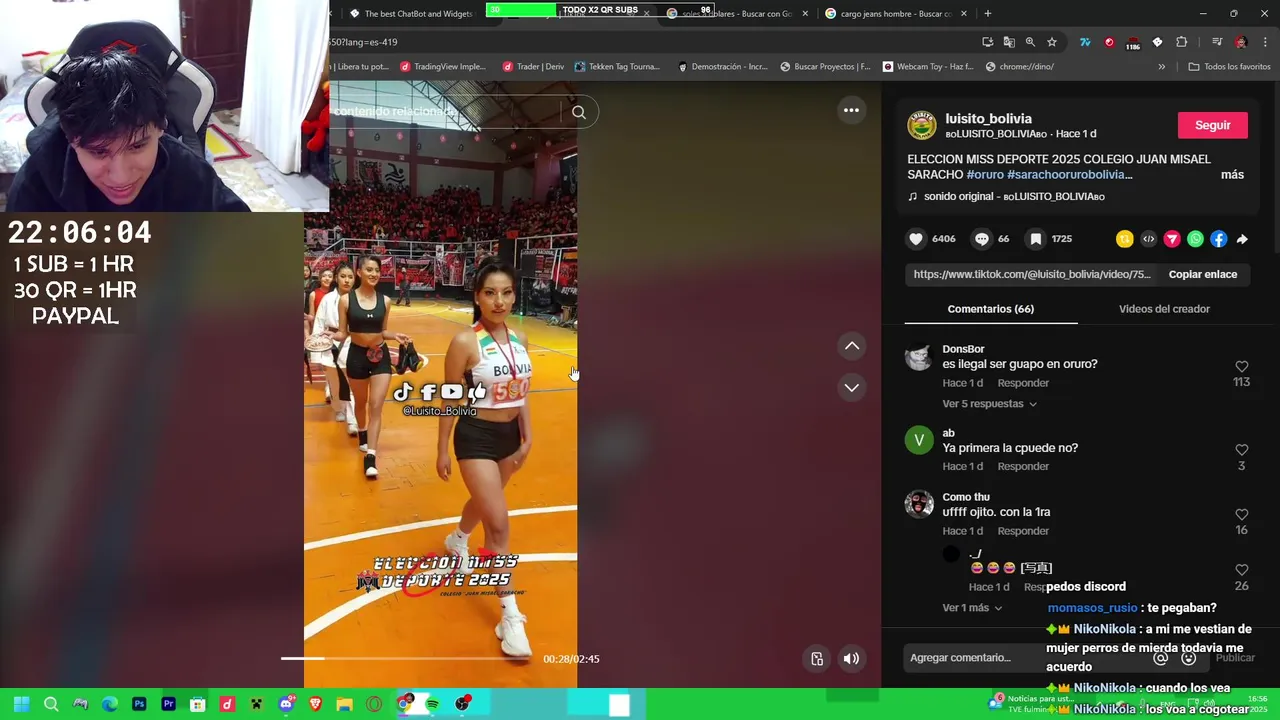Save video with the bookmark icon
This screenshot has width=1280, height=720.
1036,239
